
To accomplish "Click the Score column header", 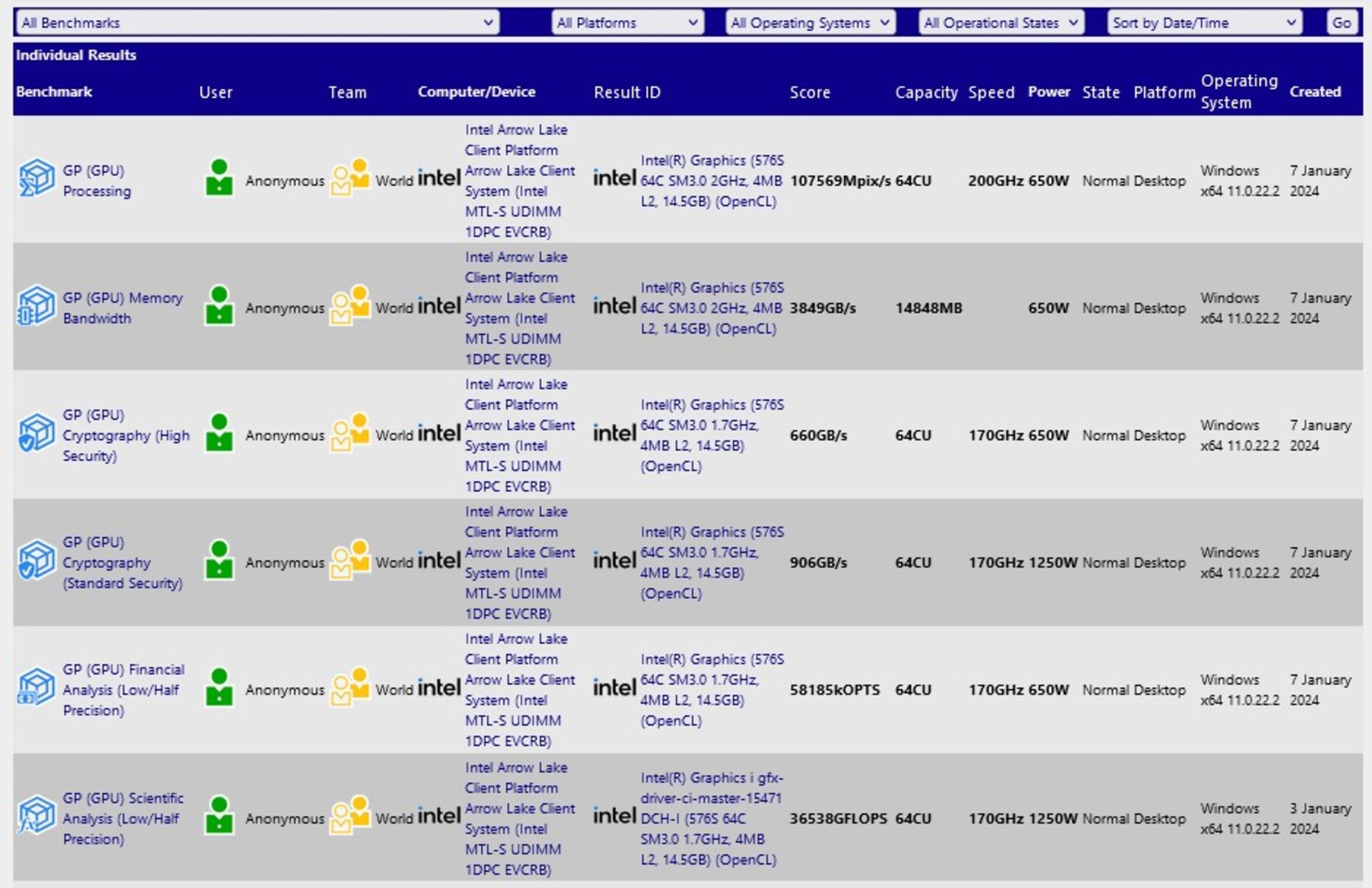I will click(x=810, y=92).
